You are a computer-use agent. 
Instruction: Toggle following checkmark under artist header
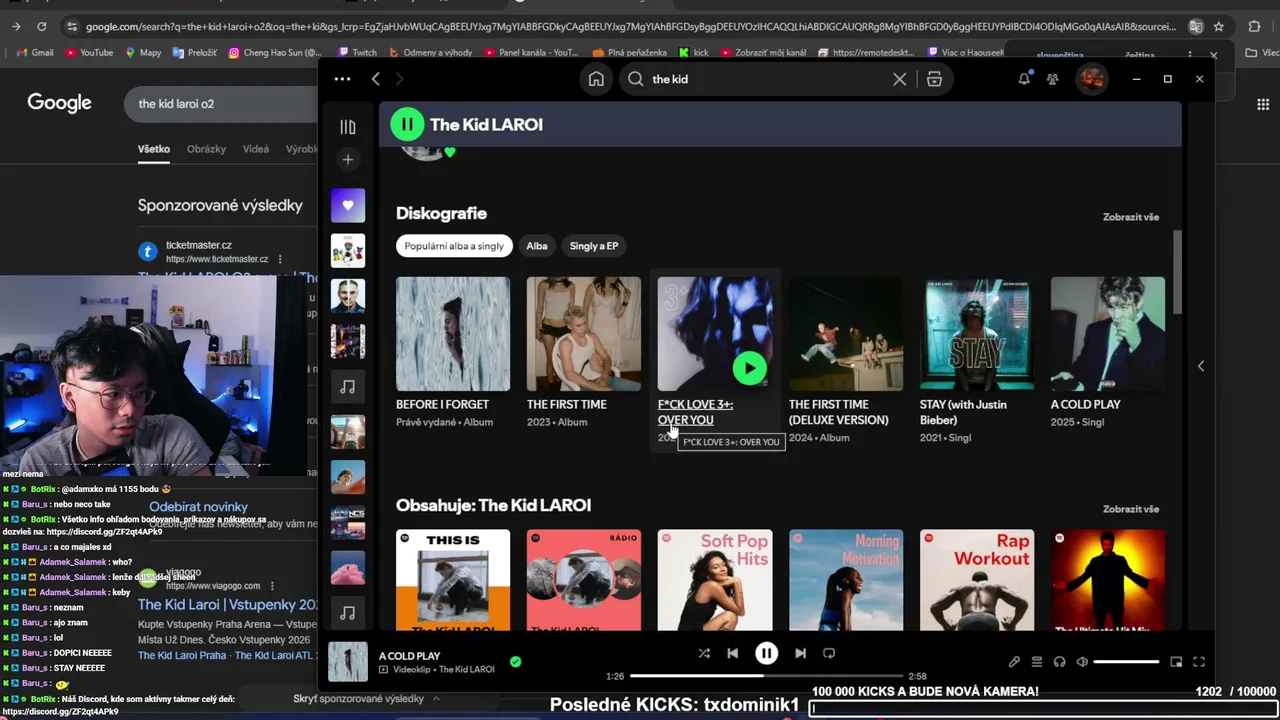point(450,152)
